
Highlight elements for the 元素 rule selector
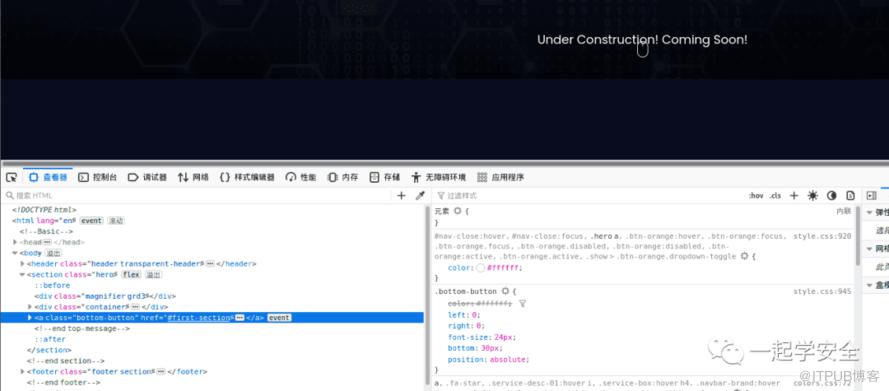click(457, 211)
